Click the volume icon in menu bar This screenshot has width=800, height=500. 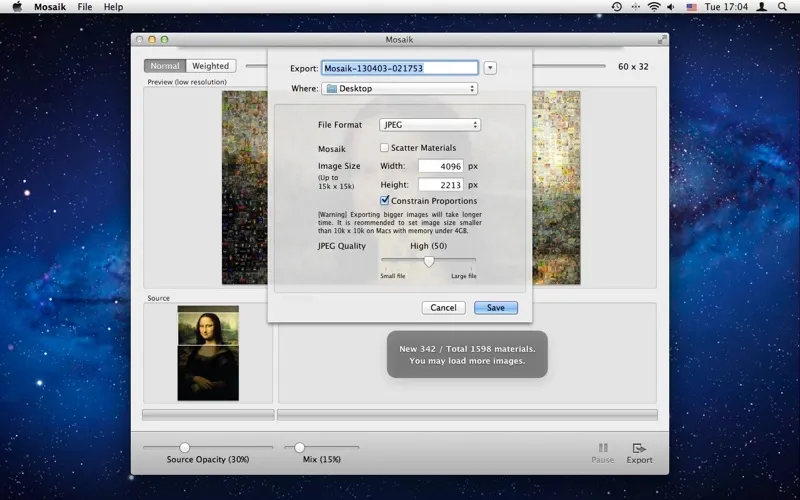coord(671,7)
